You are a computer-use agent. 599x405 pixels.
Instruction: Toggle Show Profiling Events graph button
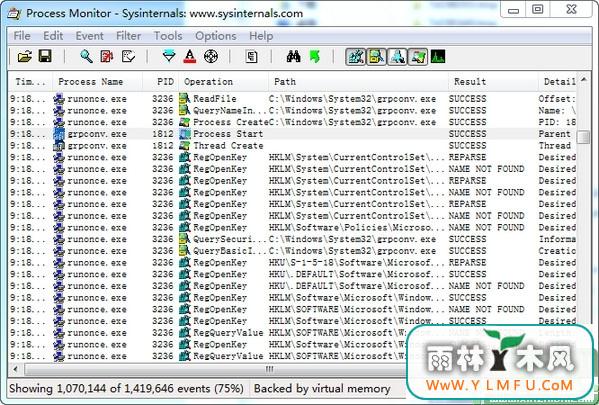(x=438, y=57)
